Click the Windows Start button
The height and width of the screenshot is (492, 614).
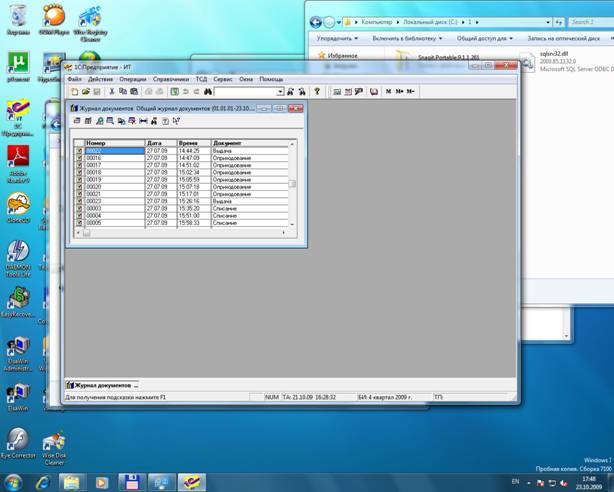14,483
